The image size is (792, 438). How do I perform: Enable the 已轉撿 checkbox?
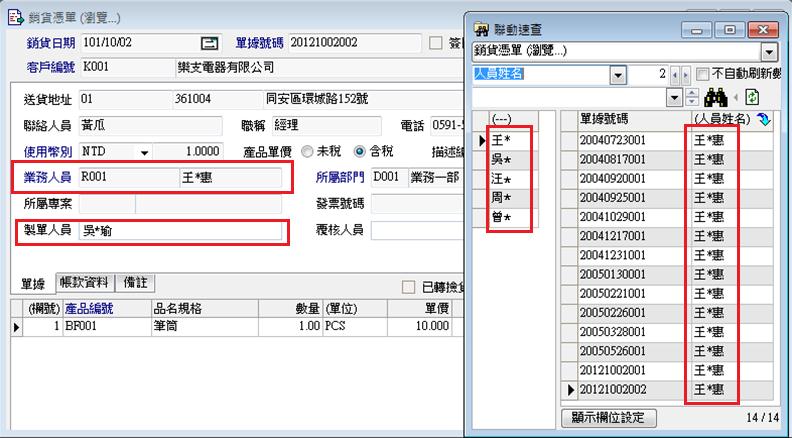[408, 287]
